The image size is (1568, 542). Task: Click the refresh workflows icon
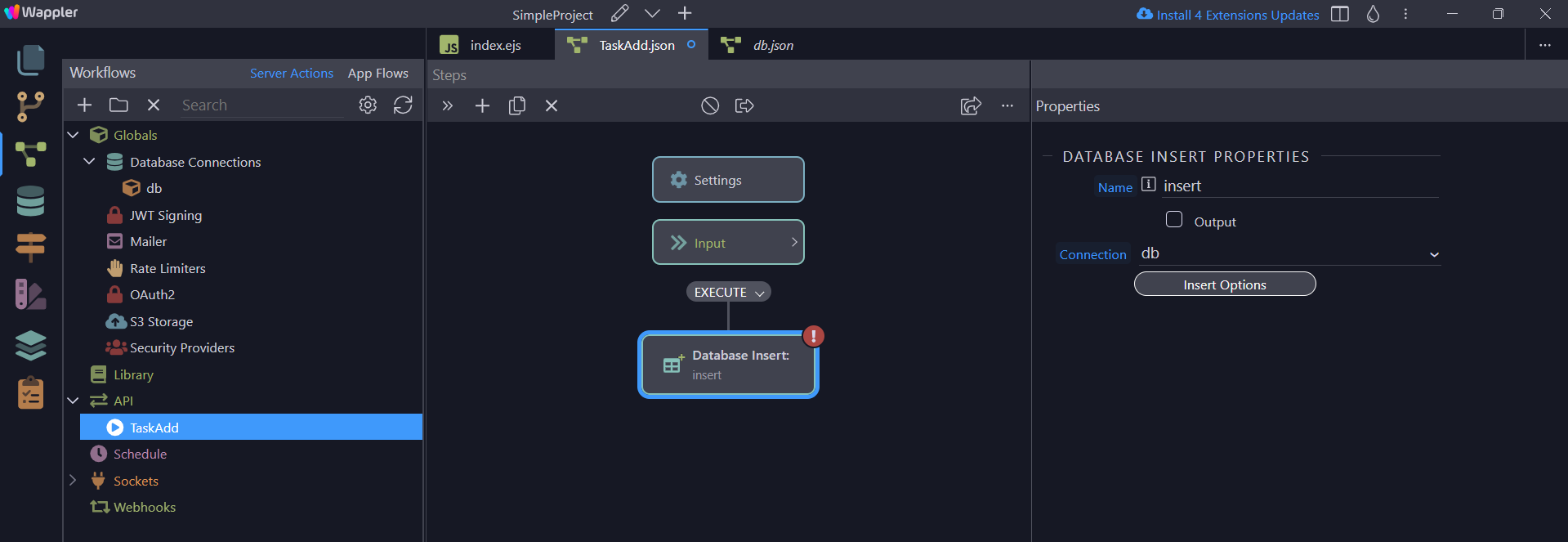[403, 105]
